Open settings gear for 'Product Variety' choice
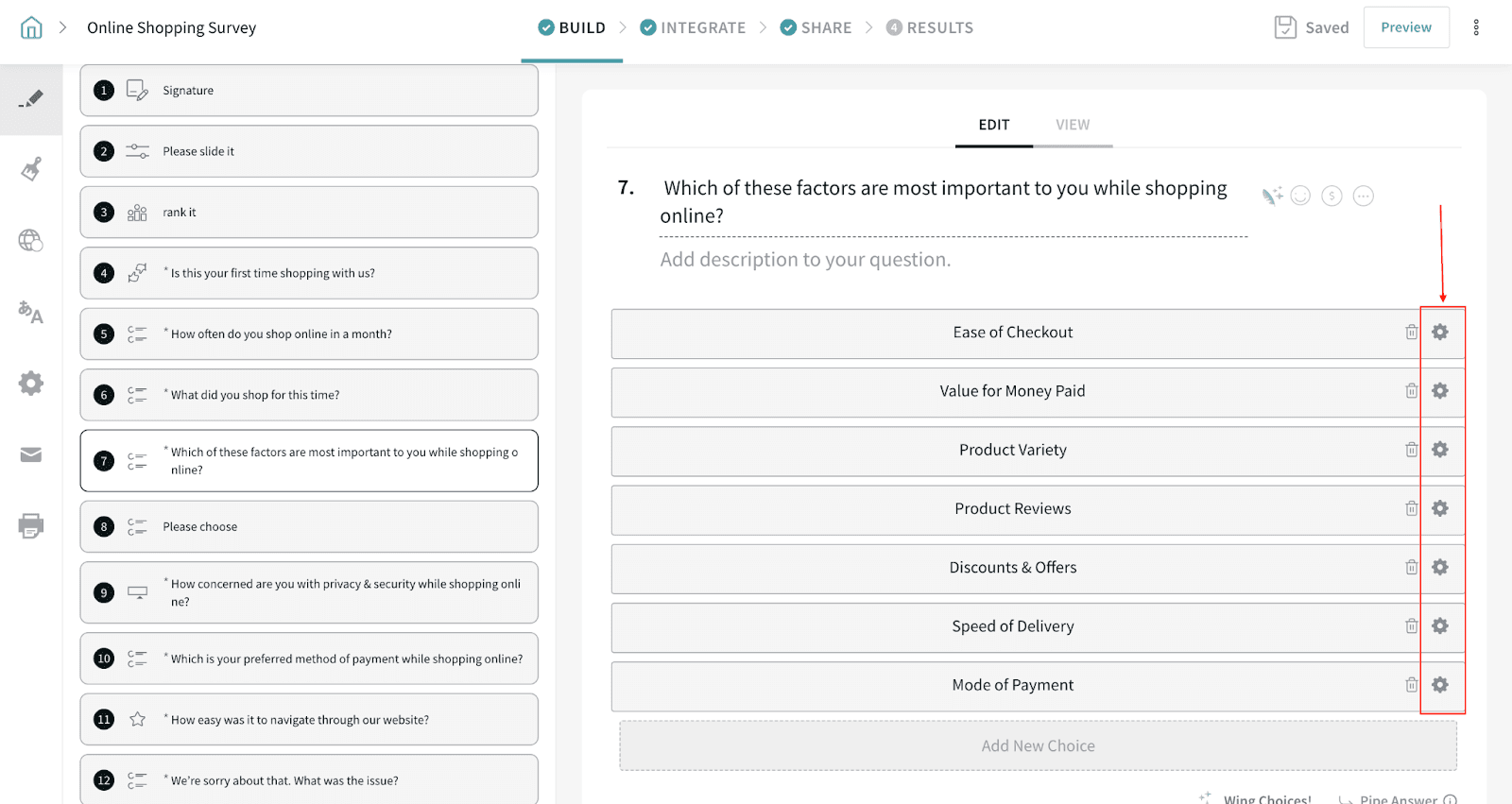 coord(1439,450)
